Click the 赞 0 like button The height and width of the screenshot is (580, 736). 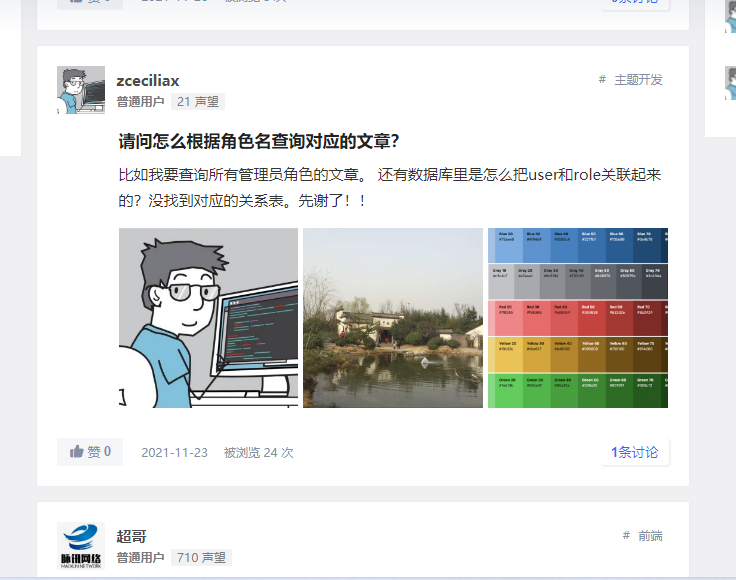click(90, 452)
